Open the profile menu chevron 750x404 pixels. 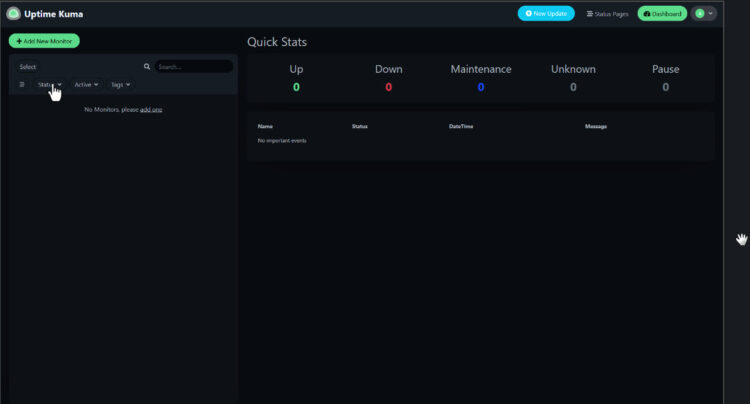(x=711, y=14)
